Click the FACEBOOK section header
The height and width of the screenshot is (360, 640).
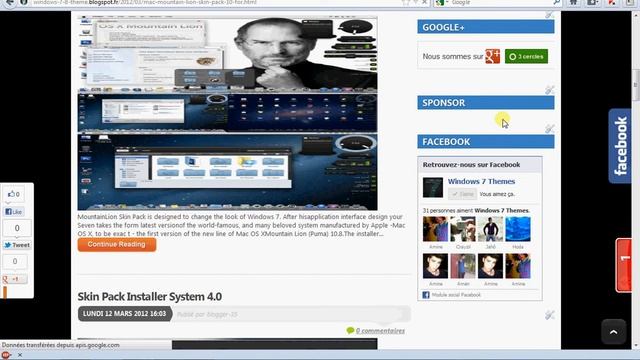click(x=486, y=142)
